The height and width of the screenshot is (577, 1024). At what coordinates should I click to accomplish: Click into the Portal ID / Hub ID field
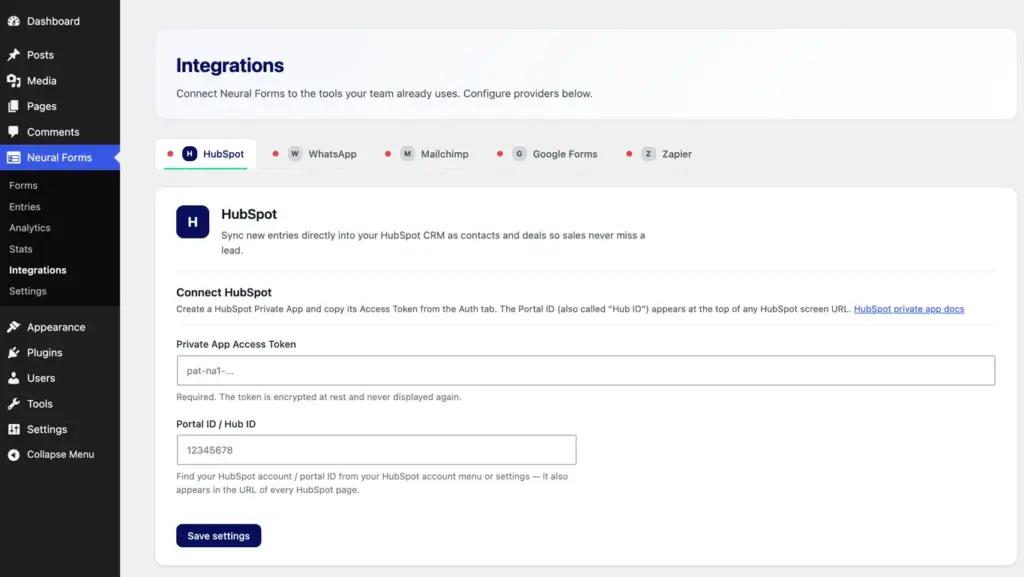(376, 450)
